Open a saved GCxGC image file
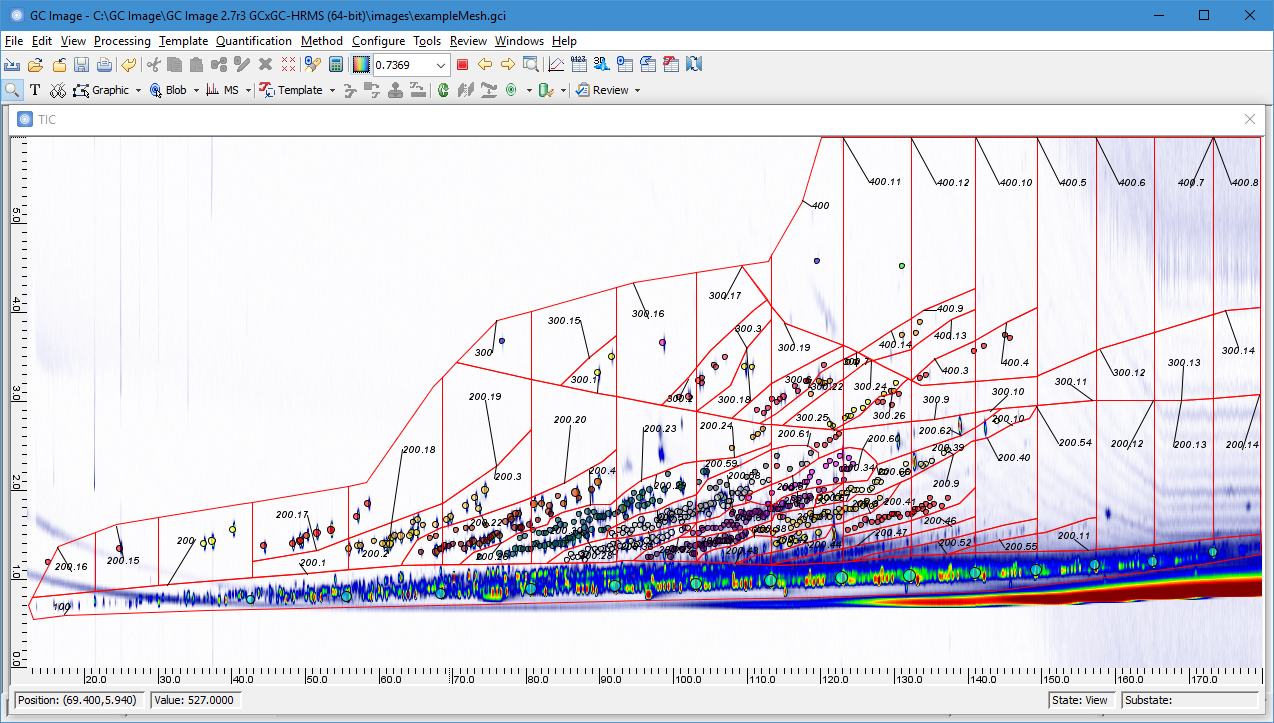Image resolution: width=1274 pixels, height=723 pixels. pos(33,63)
